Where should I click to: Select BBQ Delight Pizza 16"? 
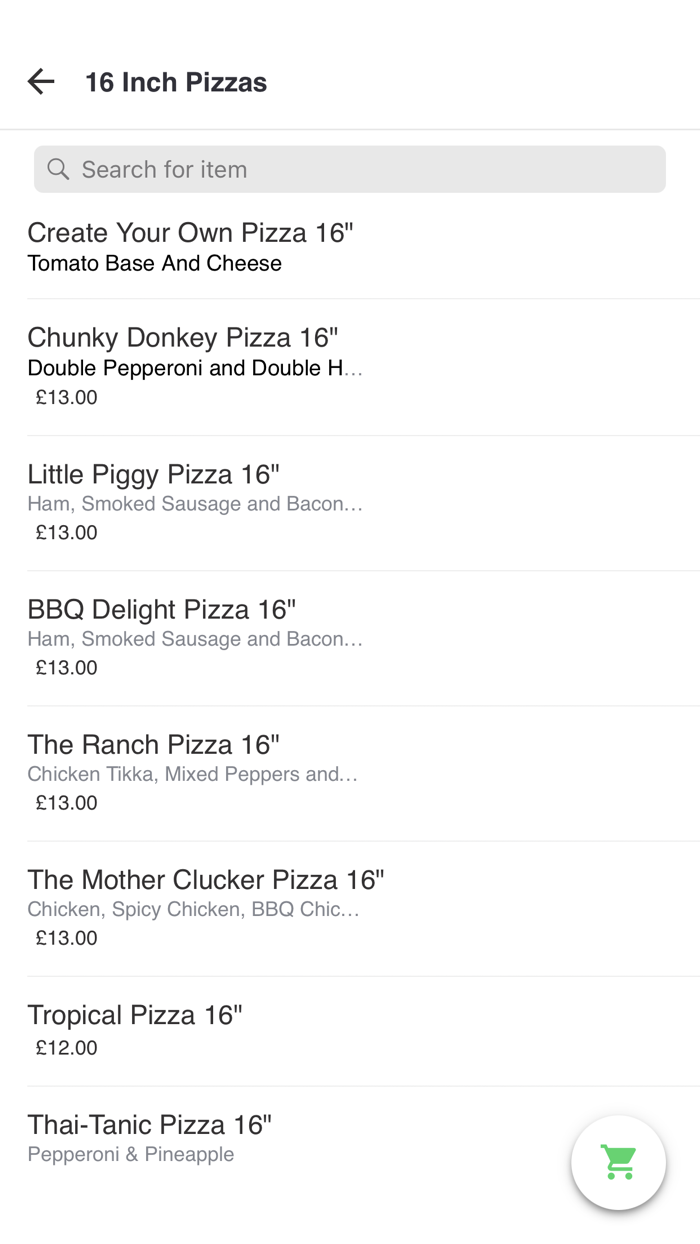click(x=161, y=610)
